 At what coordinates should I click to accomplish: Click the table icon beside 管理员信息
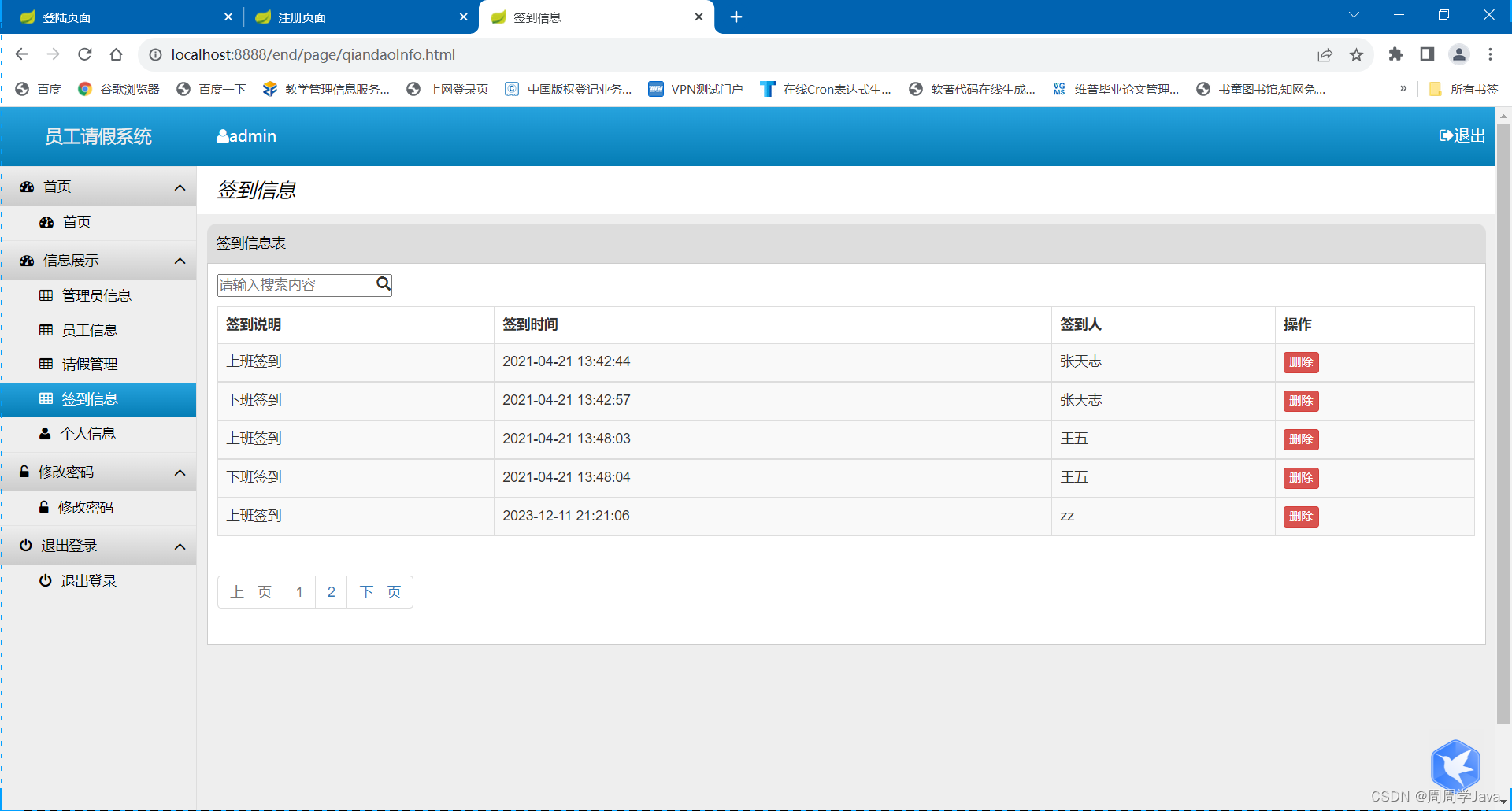[46, 295]
